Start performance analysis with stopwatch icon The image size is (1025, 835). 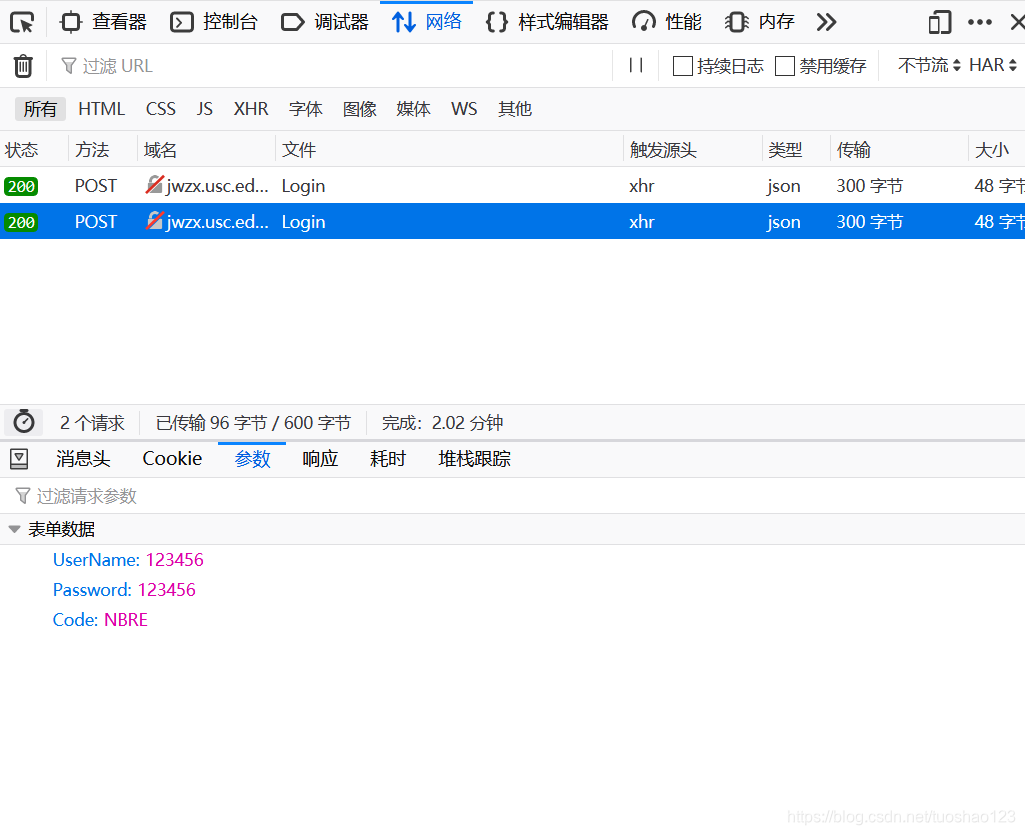[24, 422]
